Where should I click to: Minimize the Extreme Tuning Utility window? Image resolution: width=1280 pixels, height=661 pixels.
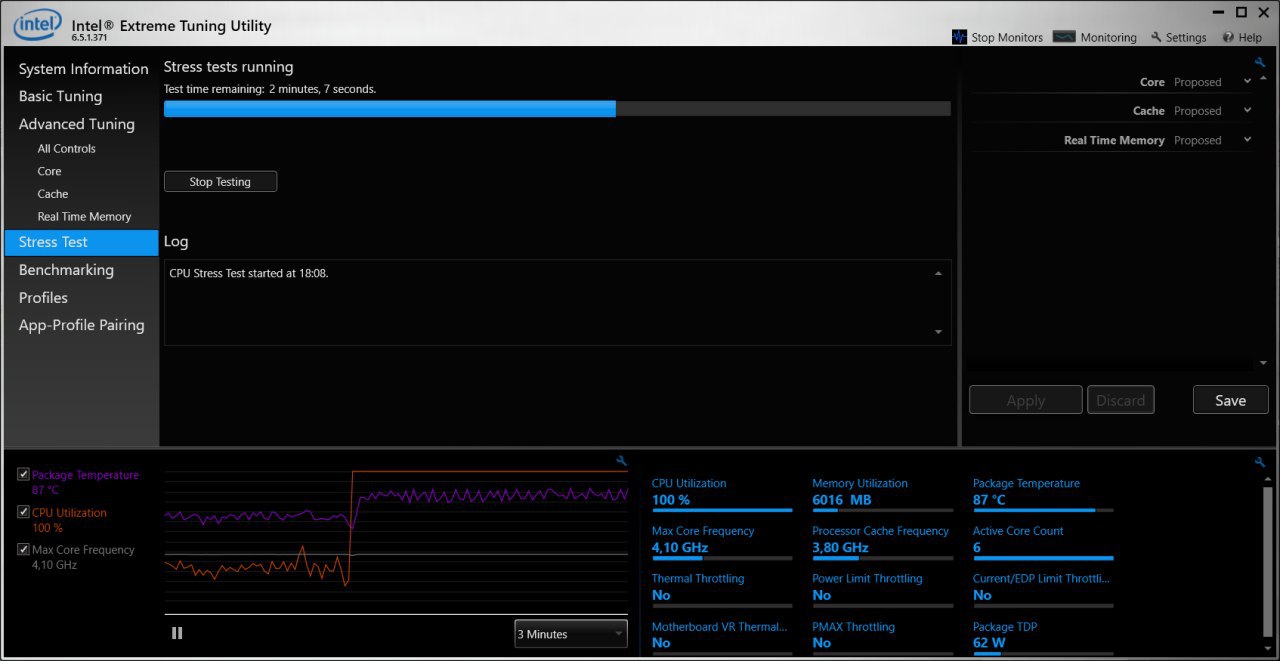pyautogui.click(x=1217, y=12)
